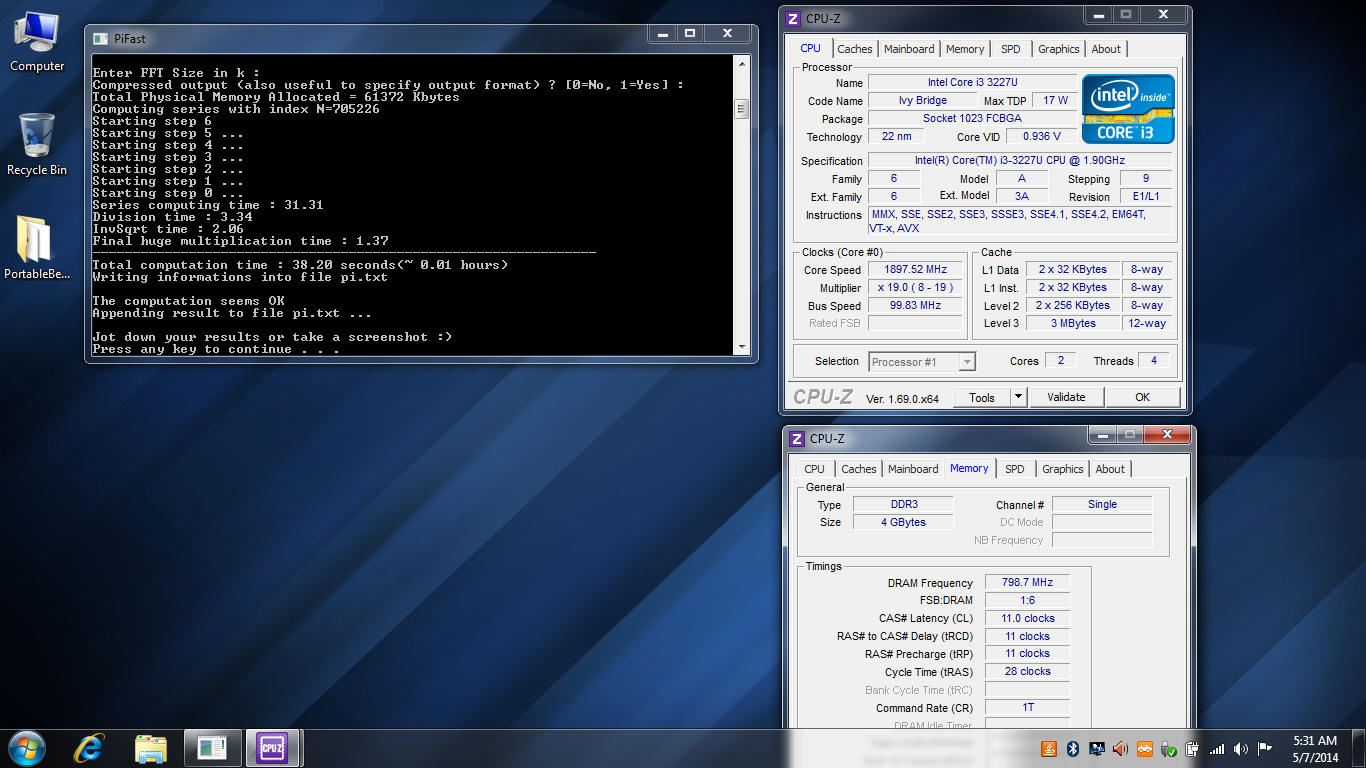Select Graphics tab in lower CPU-Z window
Image resolution: width=1366 pixels, height=768 pixels.
point(1063,469)
